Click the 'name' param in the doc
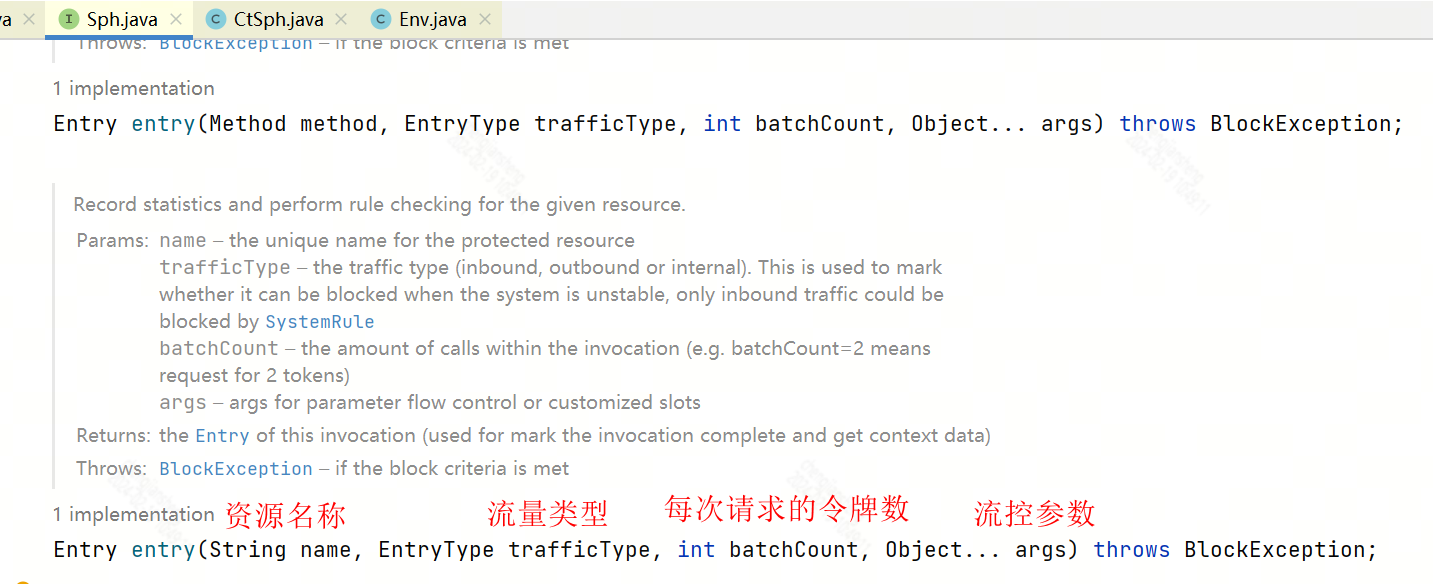The height and width of the screenshot is (584, 1433). pos(183,241)
